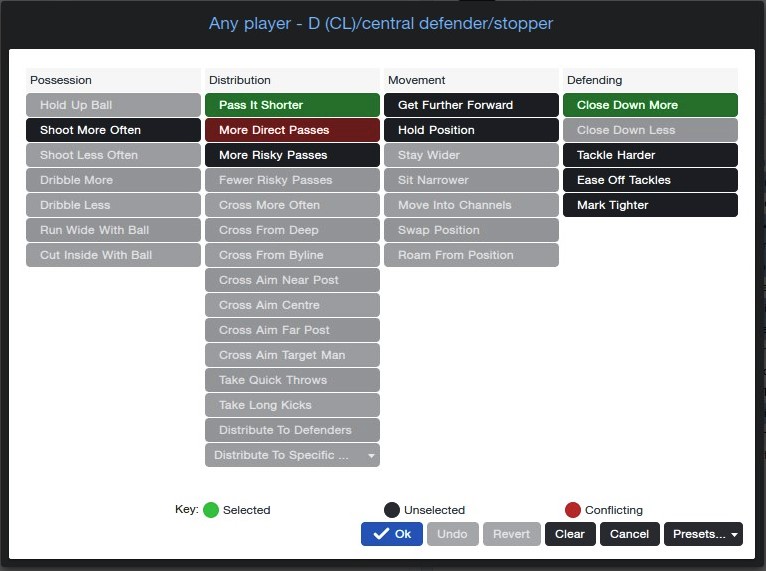The height and width of the screenshot is (571, 766).
Task: Toggle Cross From Byline
Action: click(x=292, y=255)
